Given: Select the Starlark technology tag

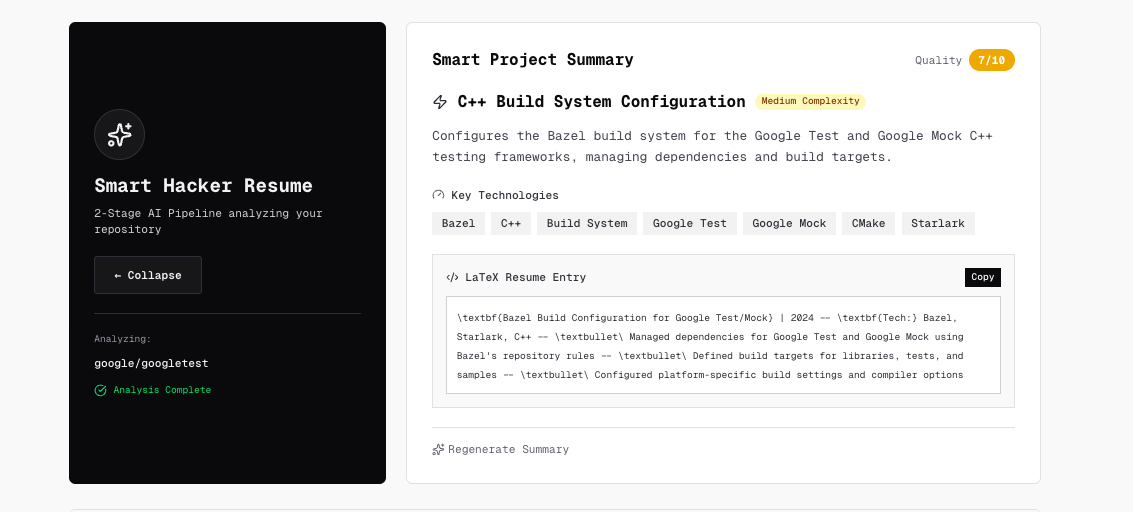Looking at the screenshot, I should click(x=937, y=223).
